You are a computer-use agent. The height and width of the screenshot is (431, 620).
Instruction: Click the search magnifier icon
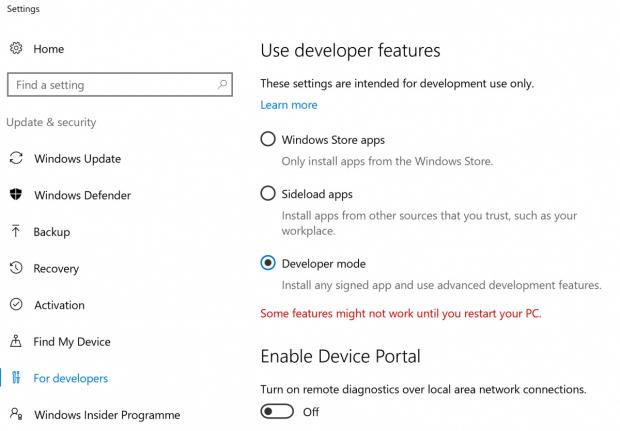[222, 85]
